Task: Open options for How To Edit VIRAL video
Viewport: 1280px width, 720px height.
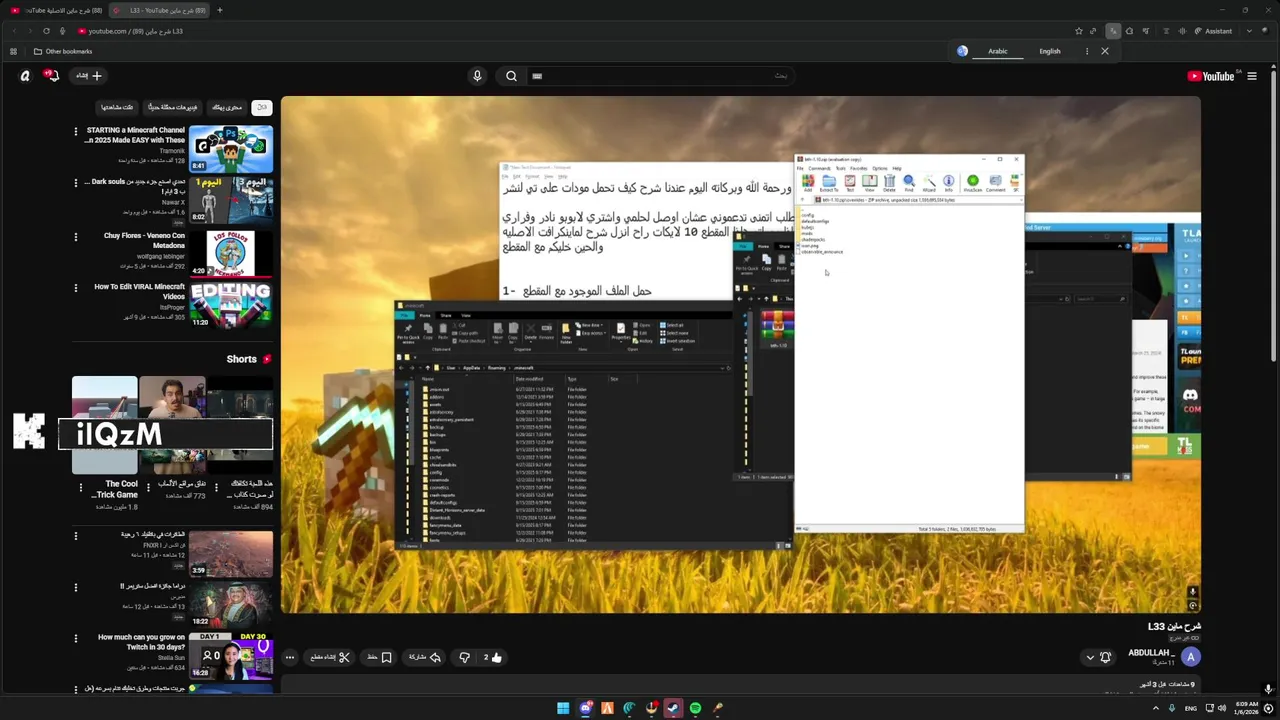Action: pyautogui.click(x=76, y=288)
